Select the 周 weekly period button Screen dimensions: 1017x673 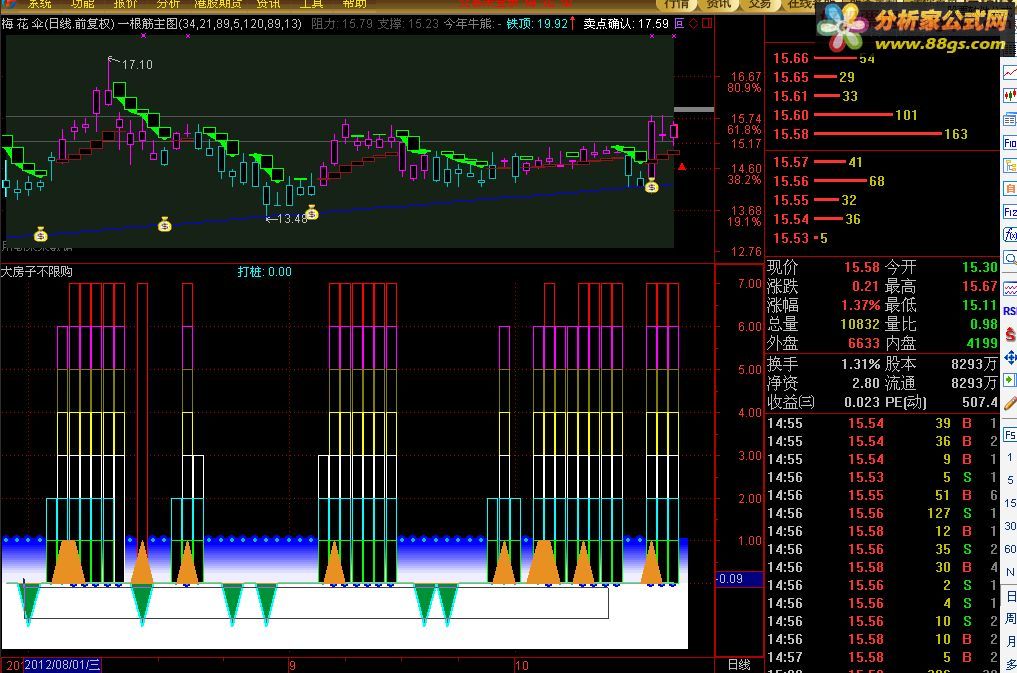pos(1011,619)
